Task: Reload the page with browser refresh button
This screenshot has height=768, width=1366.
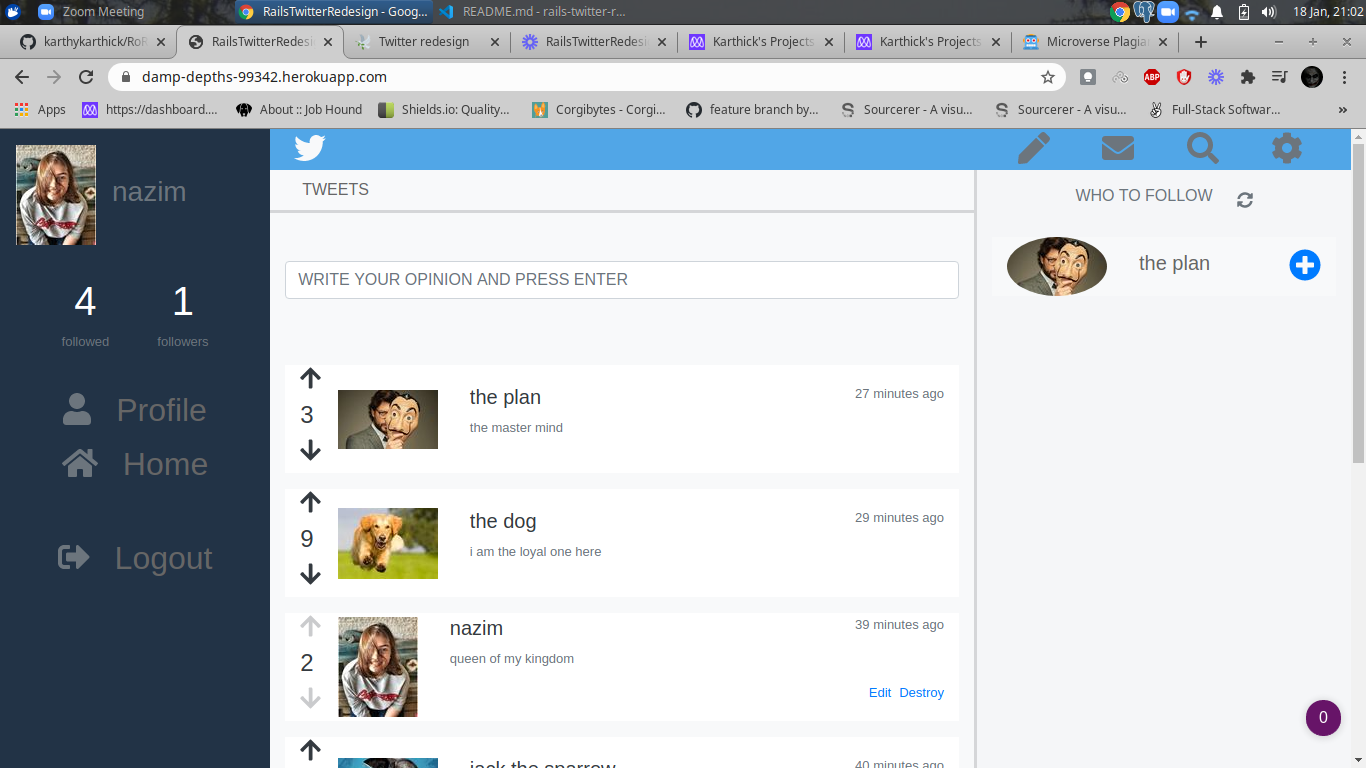Action: point(86,77)
